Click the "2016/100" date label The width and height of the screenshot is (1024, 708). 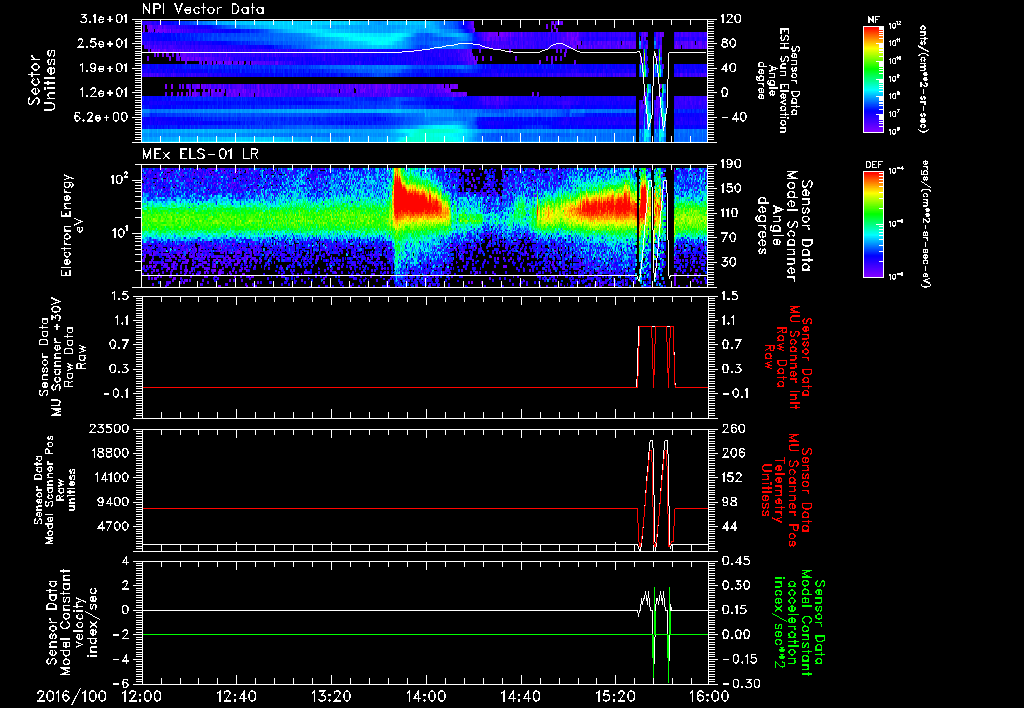point(71,696)
